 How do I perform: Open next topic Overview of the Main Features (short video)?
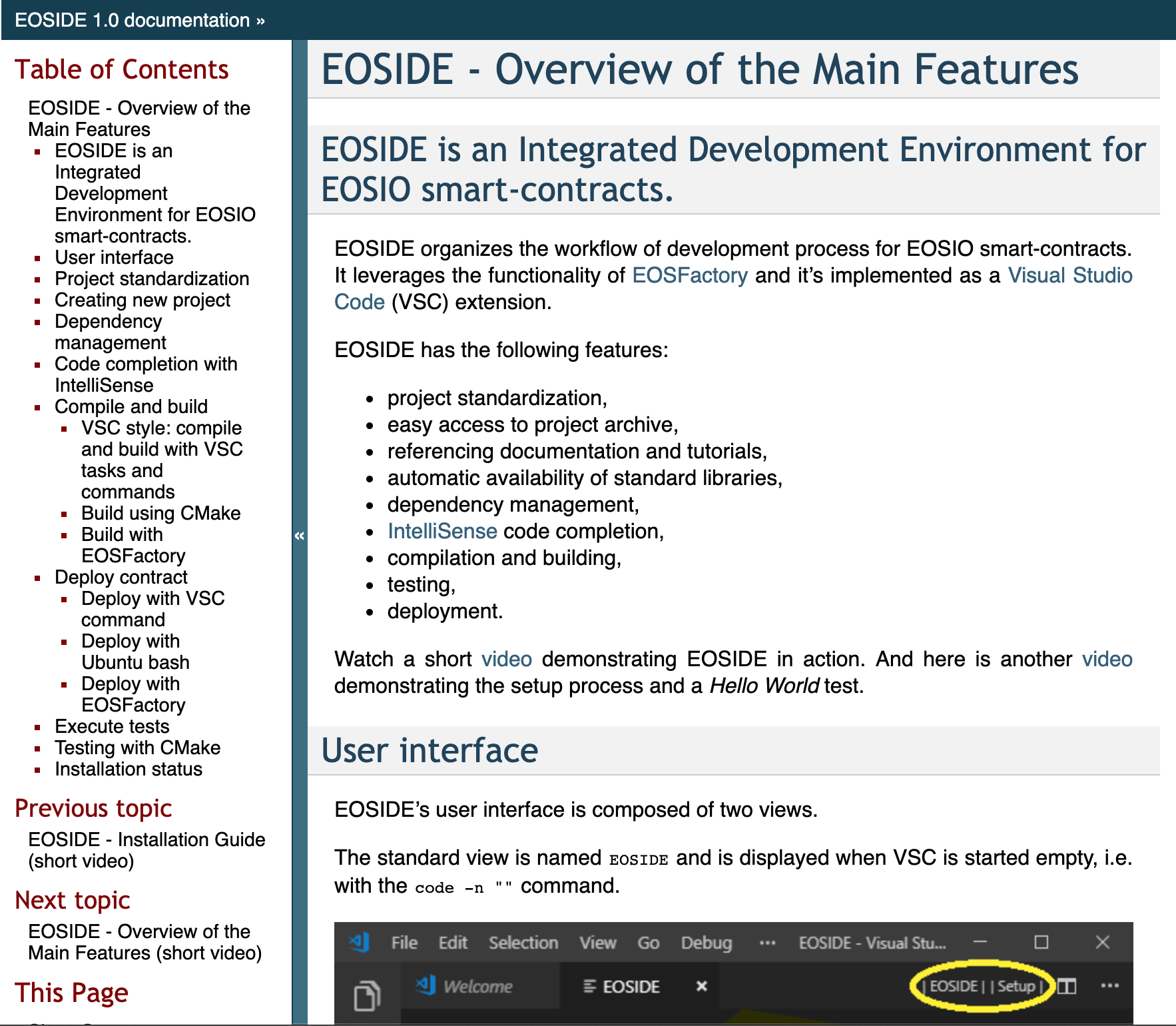[x=145, y=942]
